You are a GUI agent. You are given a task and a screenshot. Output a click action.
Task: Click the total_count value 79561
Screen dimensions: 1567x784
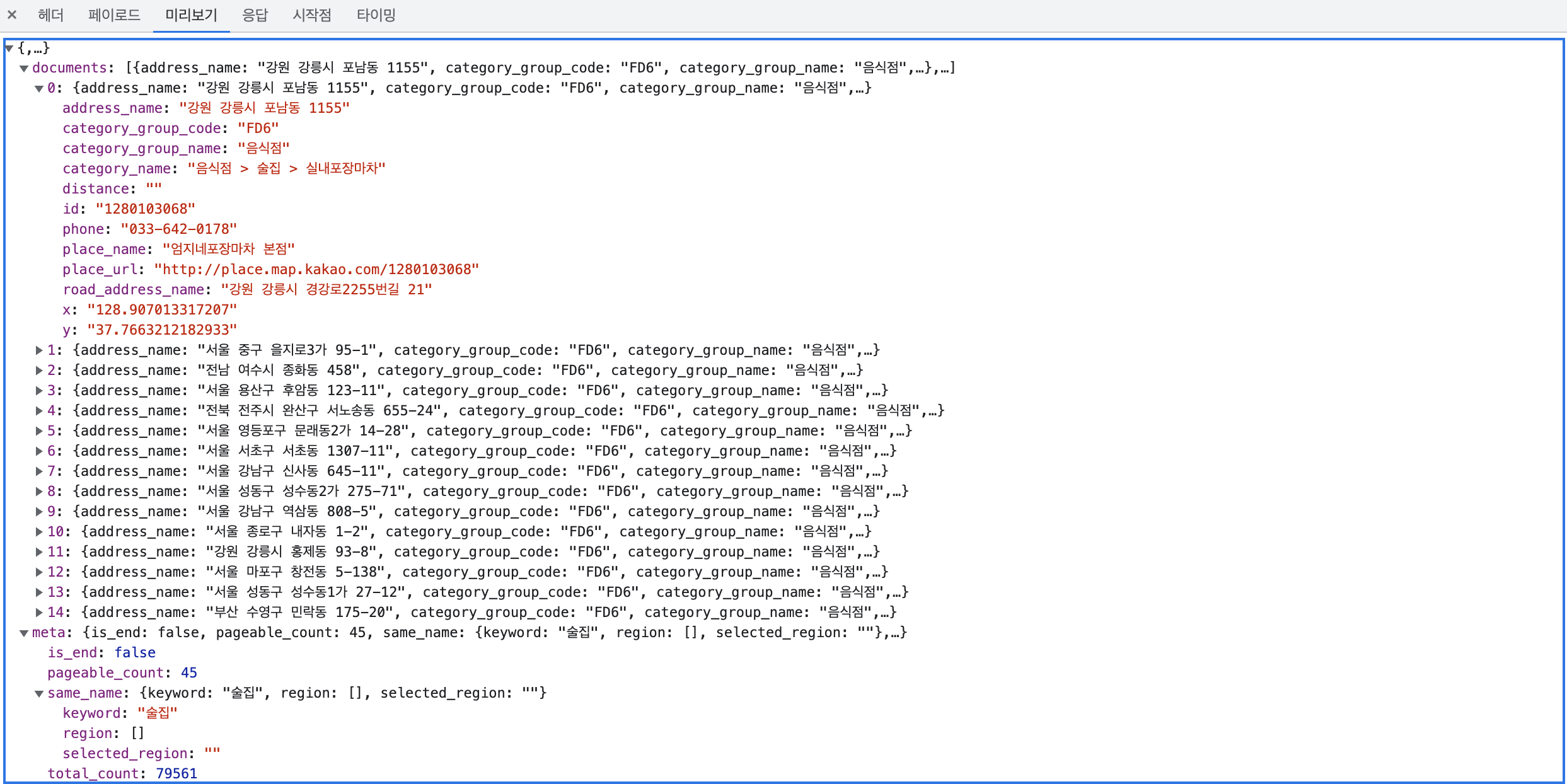(x=176, y=773)
